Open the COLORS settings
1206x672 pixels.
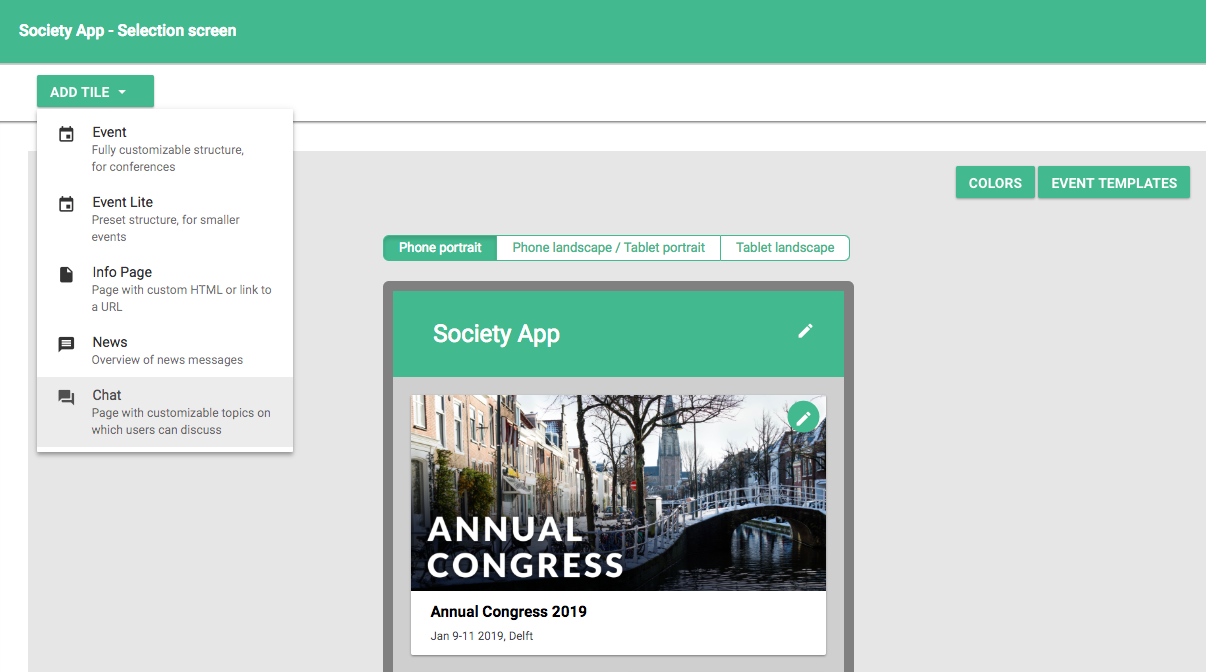pos(995,183)
